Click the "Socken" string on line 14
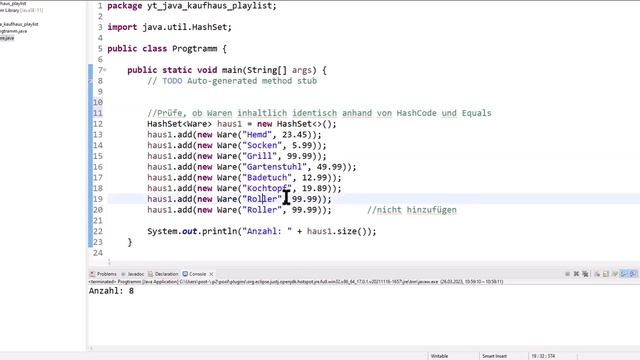The height and width of the screenshot is (360, 640). (x=262, y=145)
